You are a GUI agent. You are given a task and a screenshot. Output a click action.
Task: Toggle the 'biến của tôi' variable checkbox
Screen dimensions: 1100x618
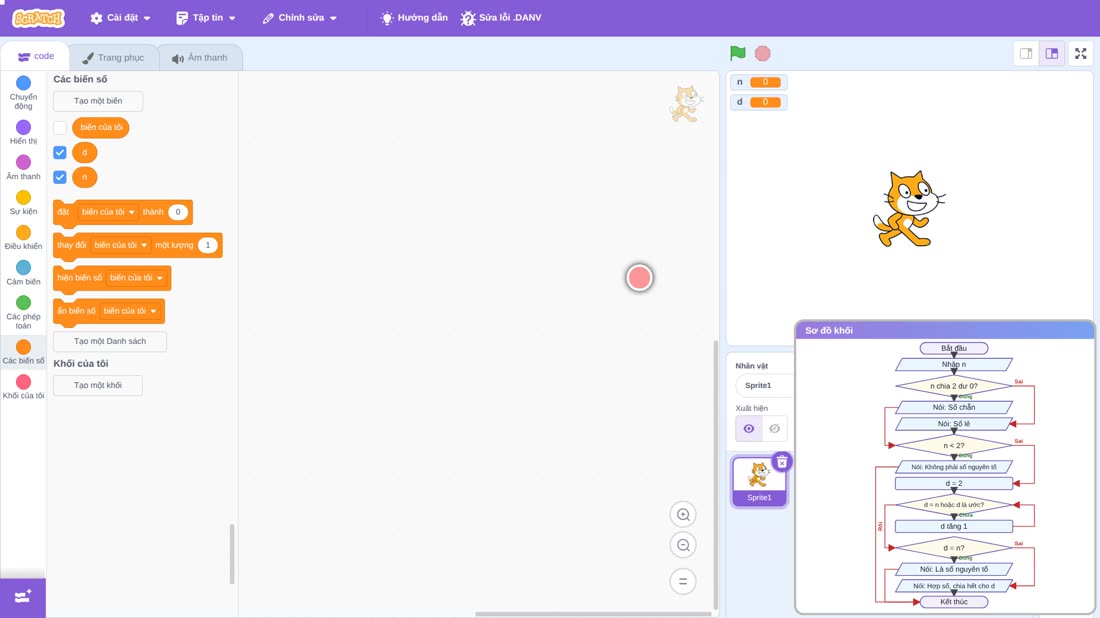[x=60, y=128]
